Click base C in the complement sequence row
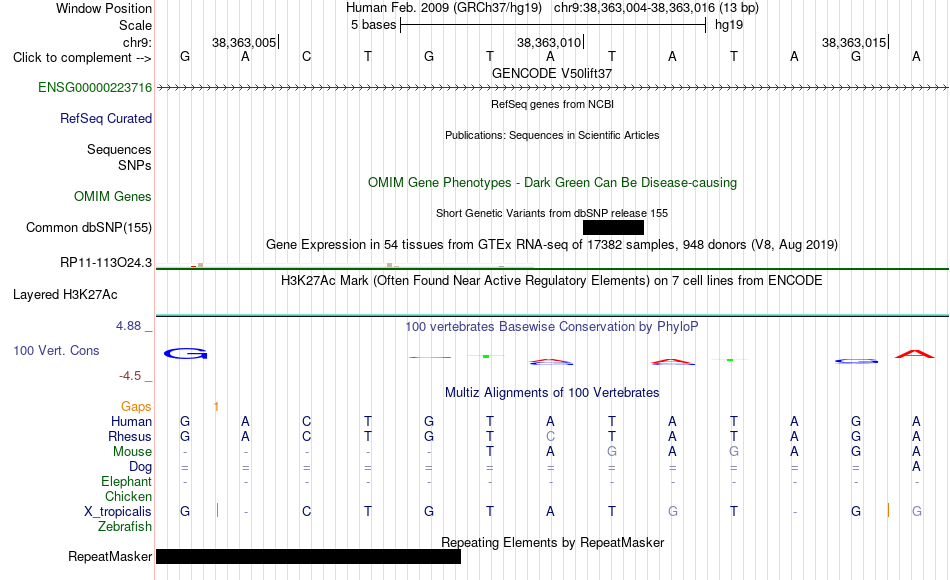Screen dimensions: 950x580 (307, 56)
